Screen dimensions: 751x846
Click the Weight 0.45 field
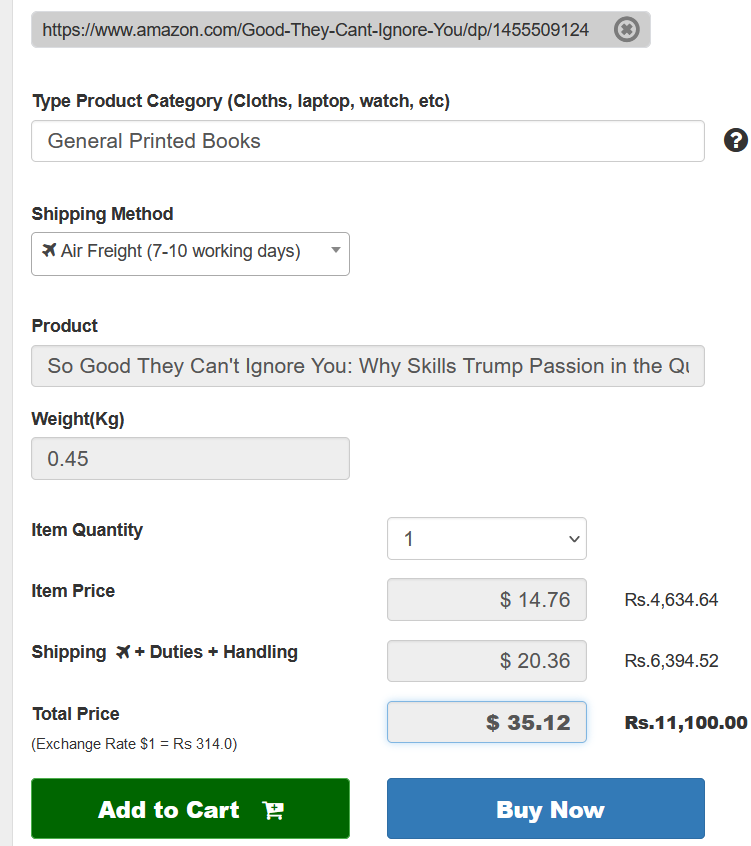190,459
